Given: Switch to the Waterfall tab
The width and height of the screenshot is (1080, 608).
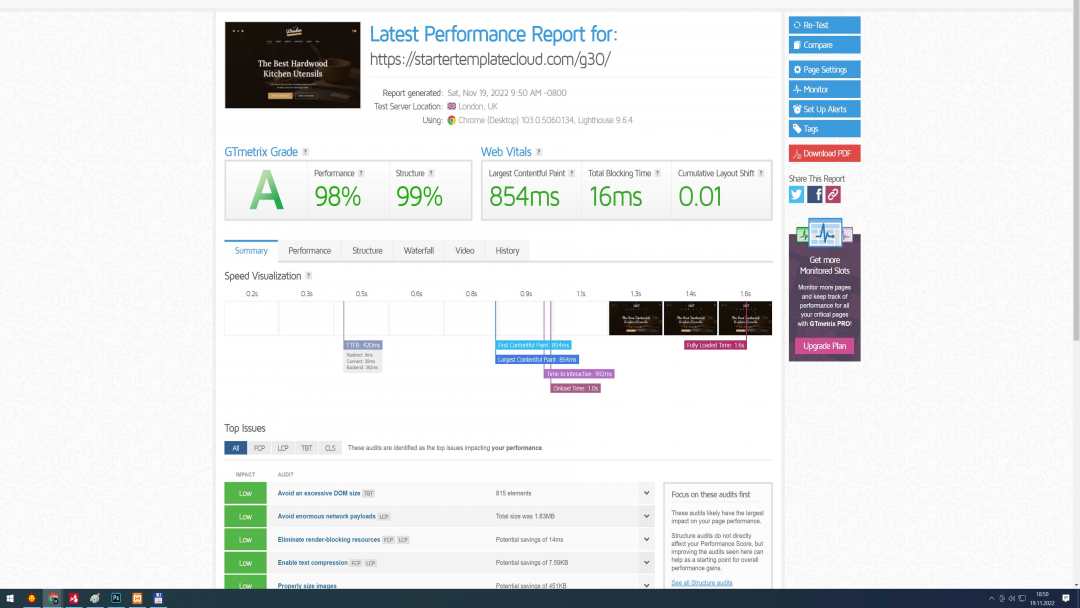Looking at the screenshot, I should click(418, 250).
